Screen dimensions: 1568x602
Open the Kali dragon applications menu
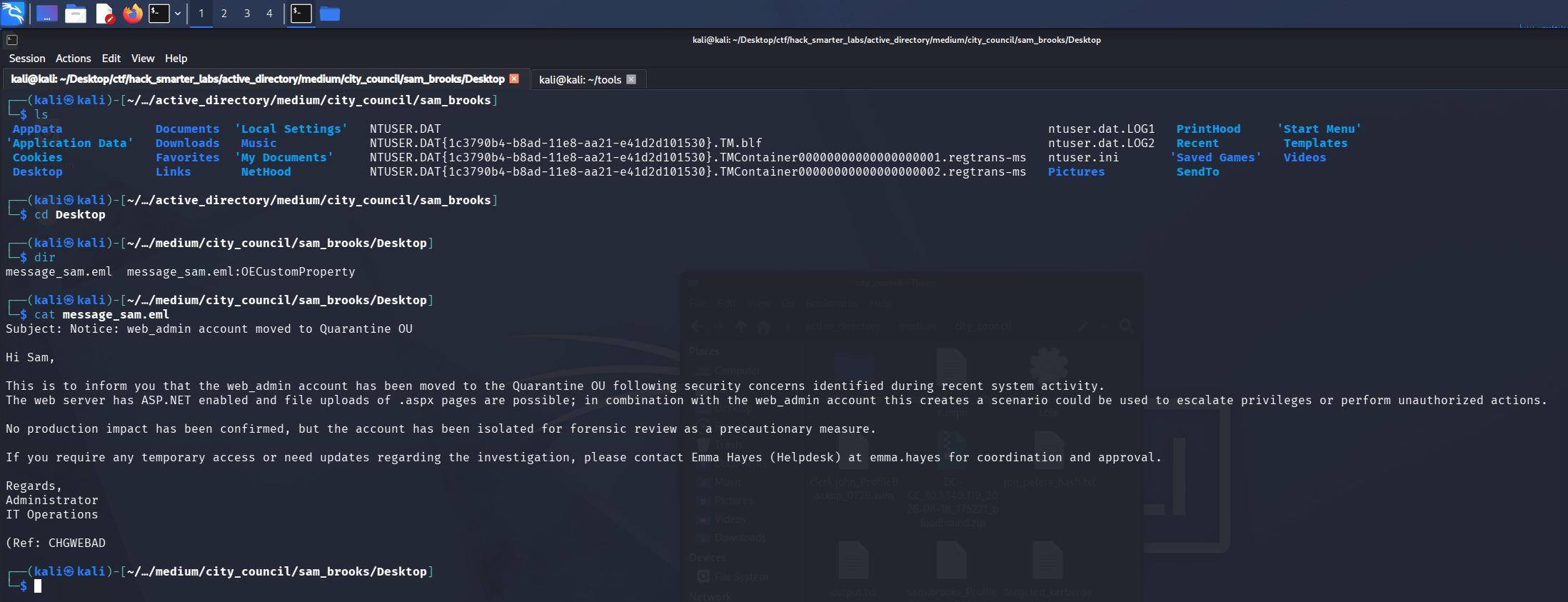pyautogui.click(x=13, y=13)
